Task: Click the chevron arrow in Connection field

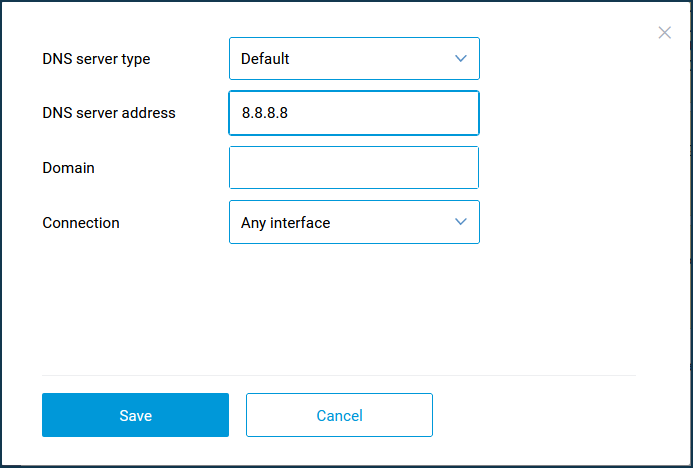Action: pos(461,222)
